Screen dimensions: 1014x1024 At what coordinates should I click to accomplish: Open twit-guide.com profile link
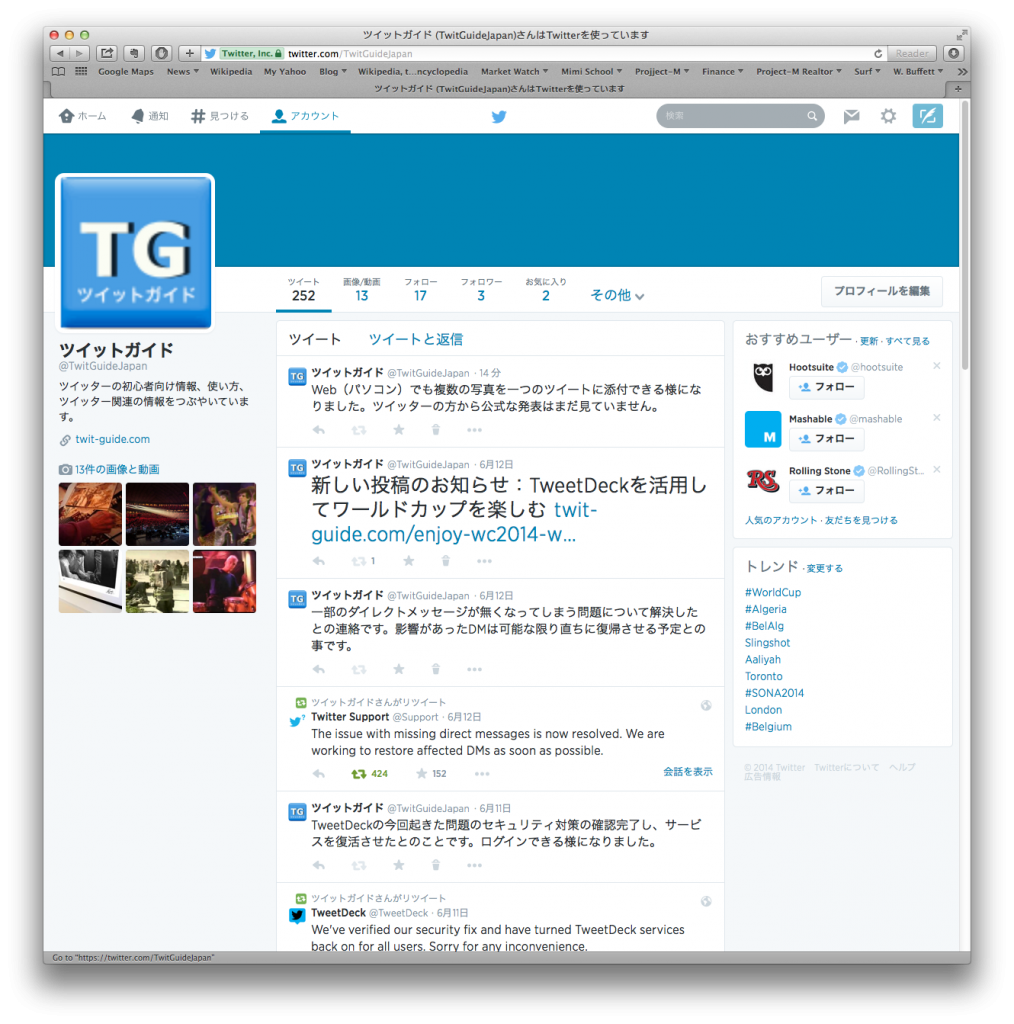click(112, 440)
